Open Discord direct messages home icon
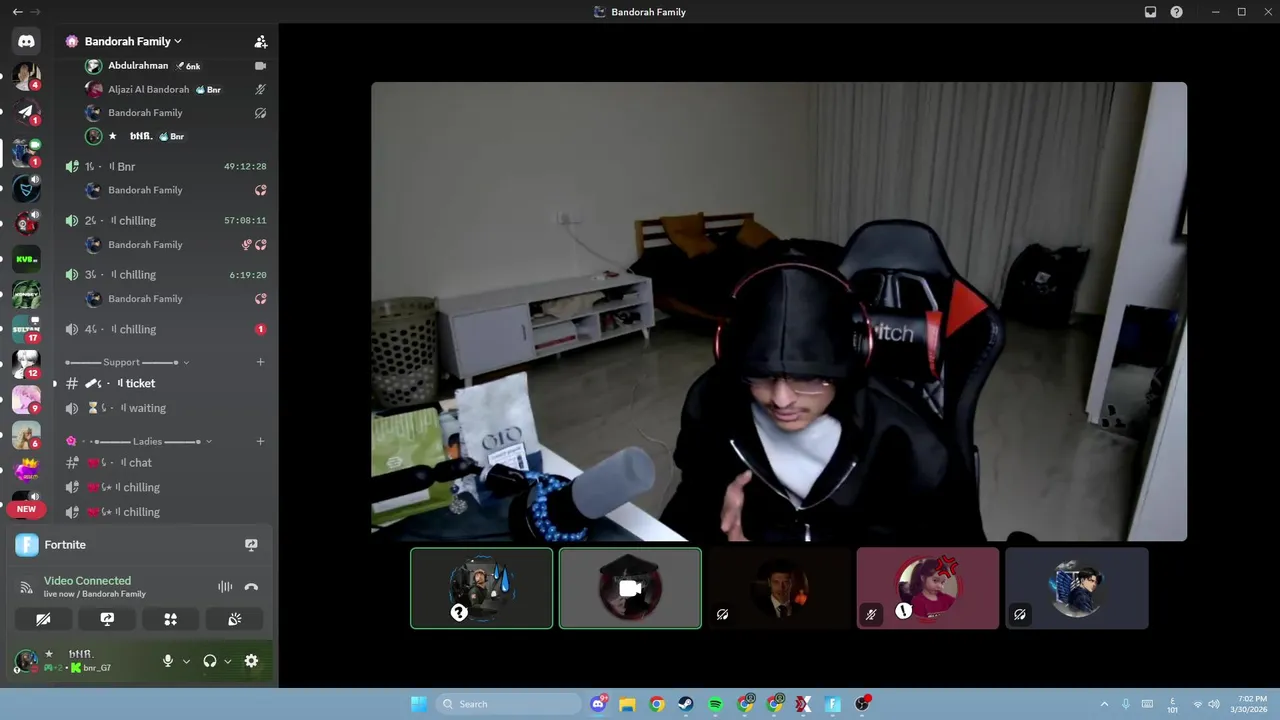The width and height of the screenshot is (1280, 720). pos(26,41)
